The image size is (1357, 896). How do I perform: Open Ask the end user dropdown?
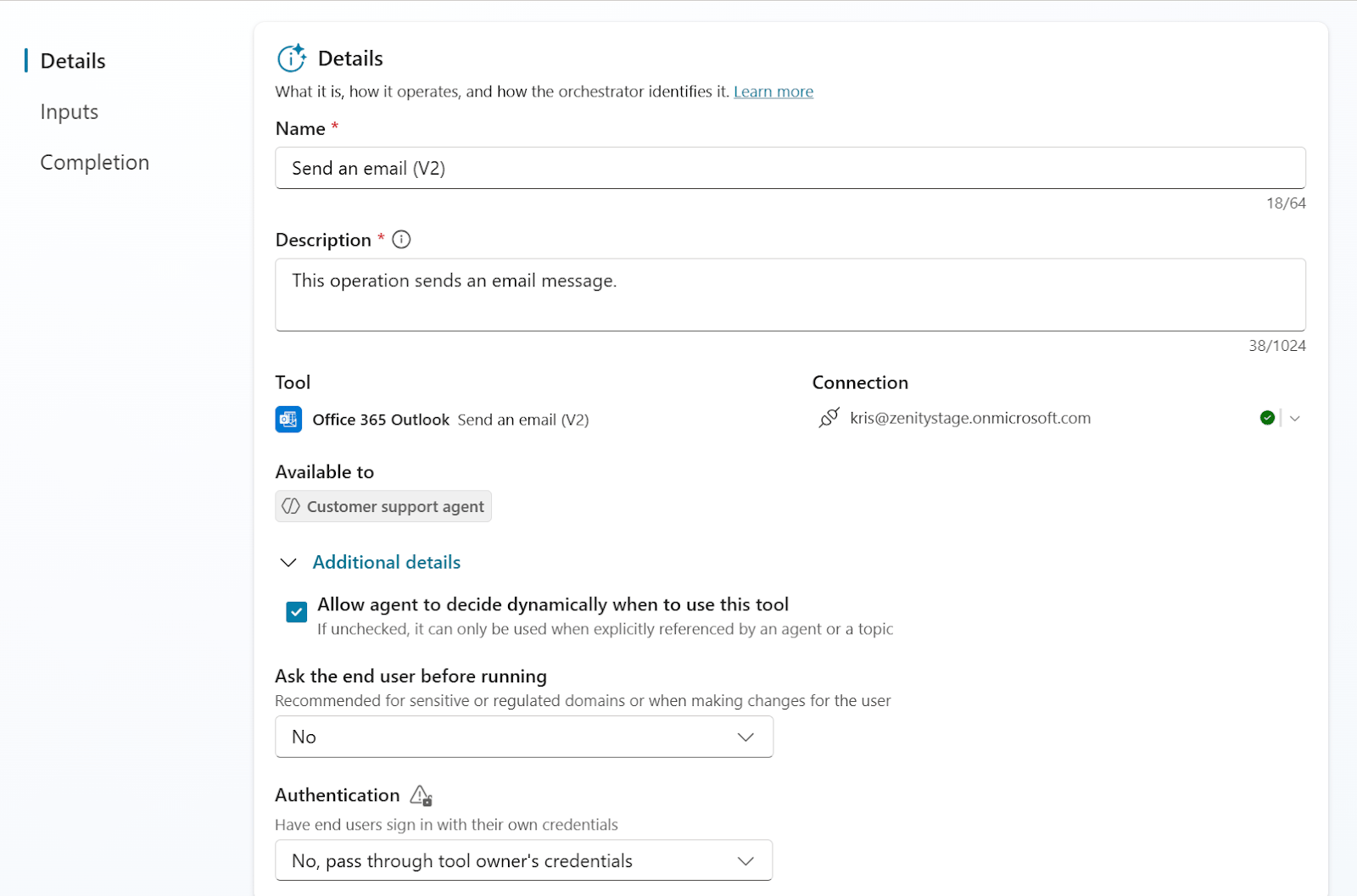pos(524,737)
